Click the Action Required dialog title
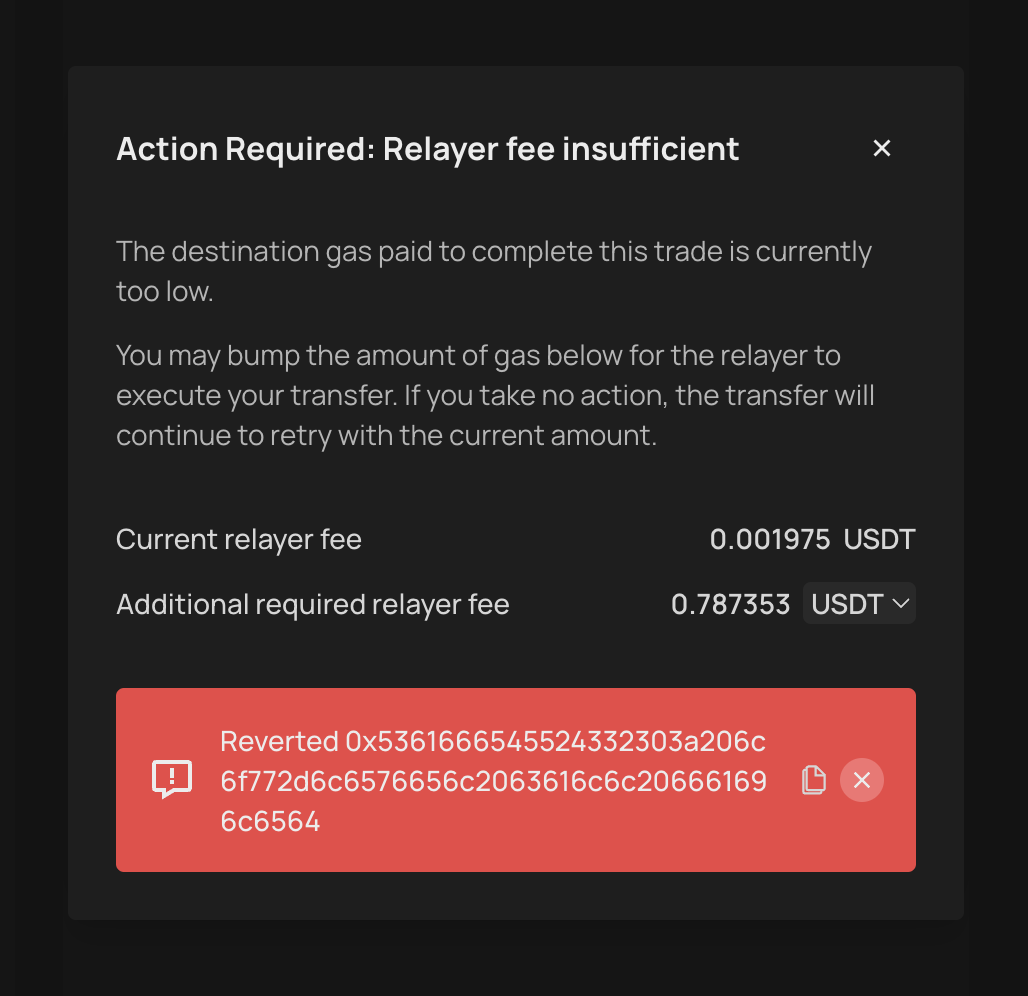 428,148
